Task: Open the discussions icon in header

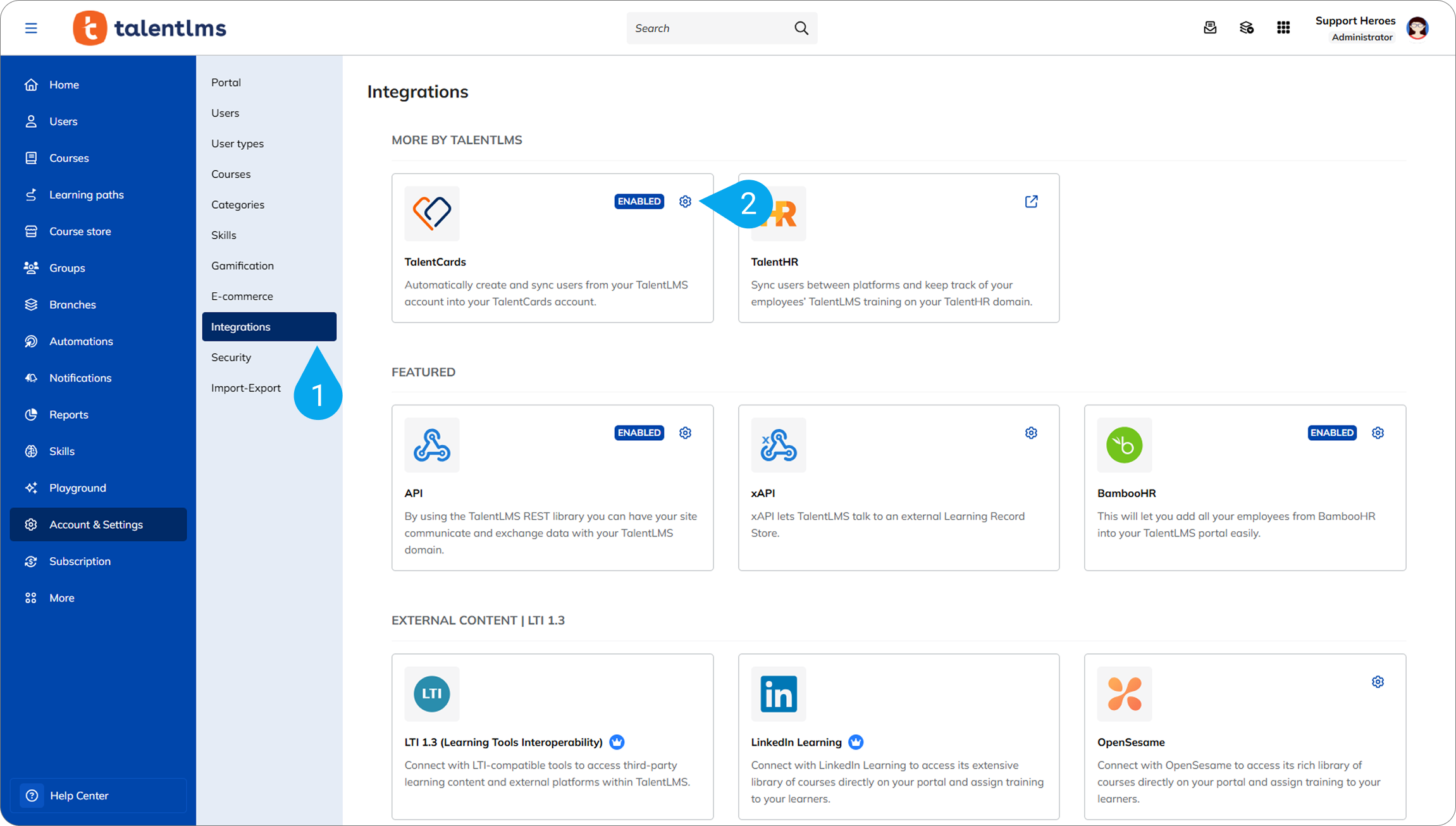Action: coord(1247,28)
